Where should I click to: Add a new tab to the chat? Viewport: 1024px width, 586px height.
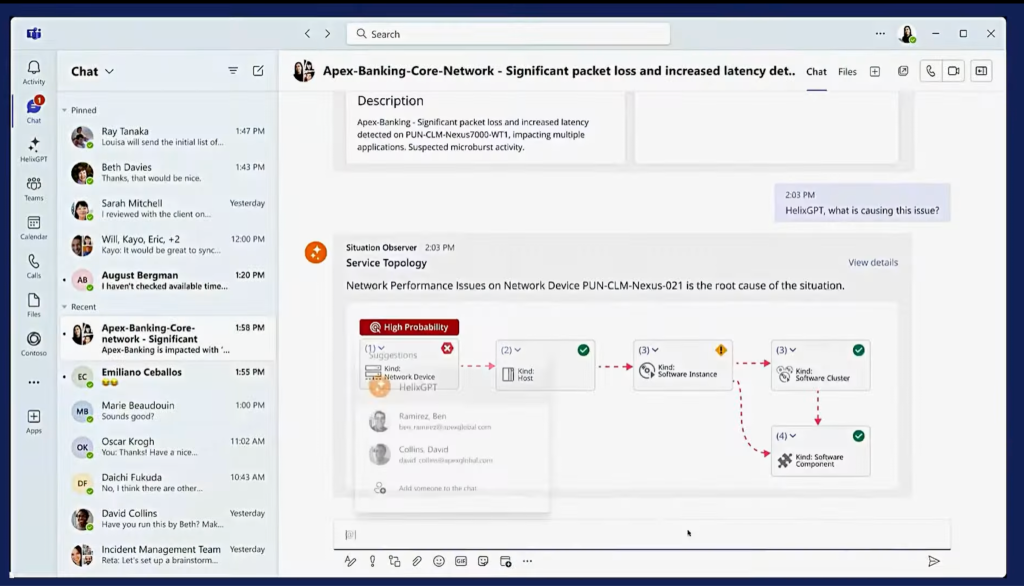(875, 72)
